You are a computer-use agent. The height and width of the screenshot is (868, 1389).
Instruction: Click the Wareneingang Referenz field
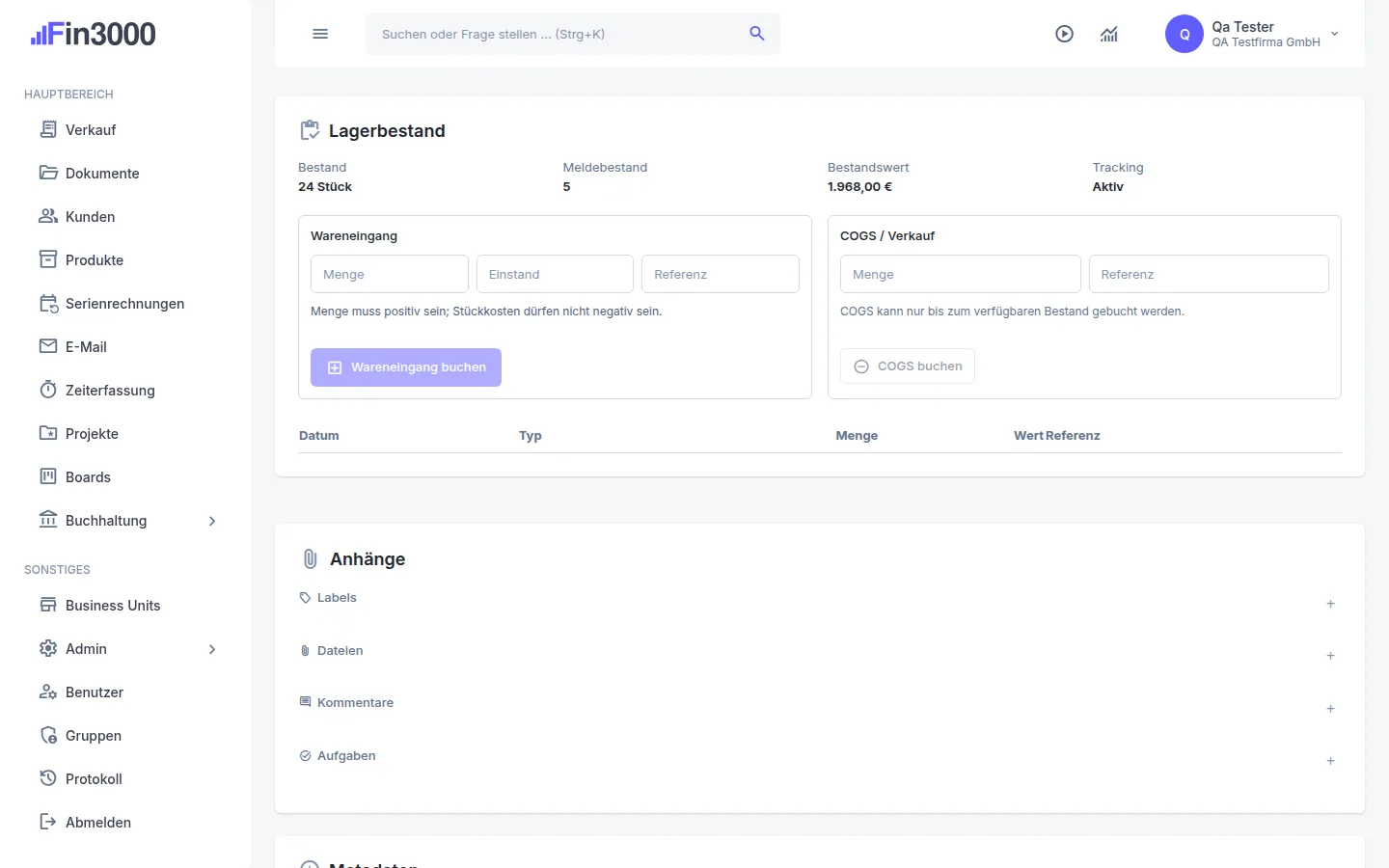point(721,274)
